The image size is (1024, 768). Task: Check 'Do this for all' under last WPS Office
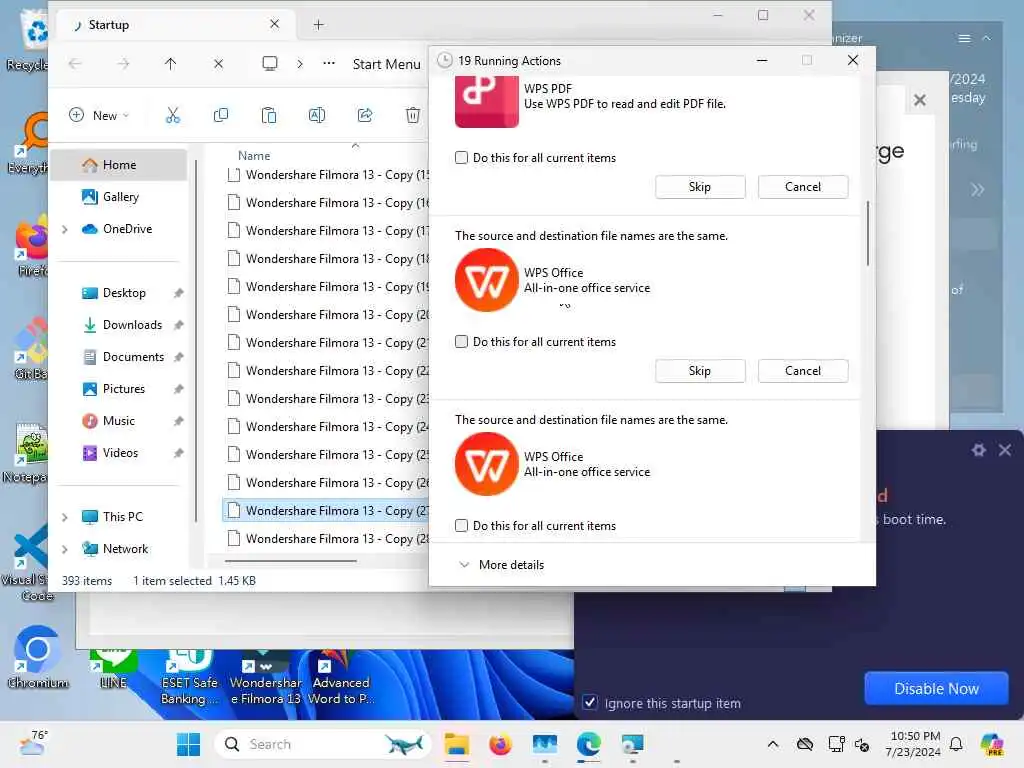click(461, 526)
